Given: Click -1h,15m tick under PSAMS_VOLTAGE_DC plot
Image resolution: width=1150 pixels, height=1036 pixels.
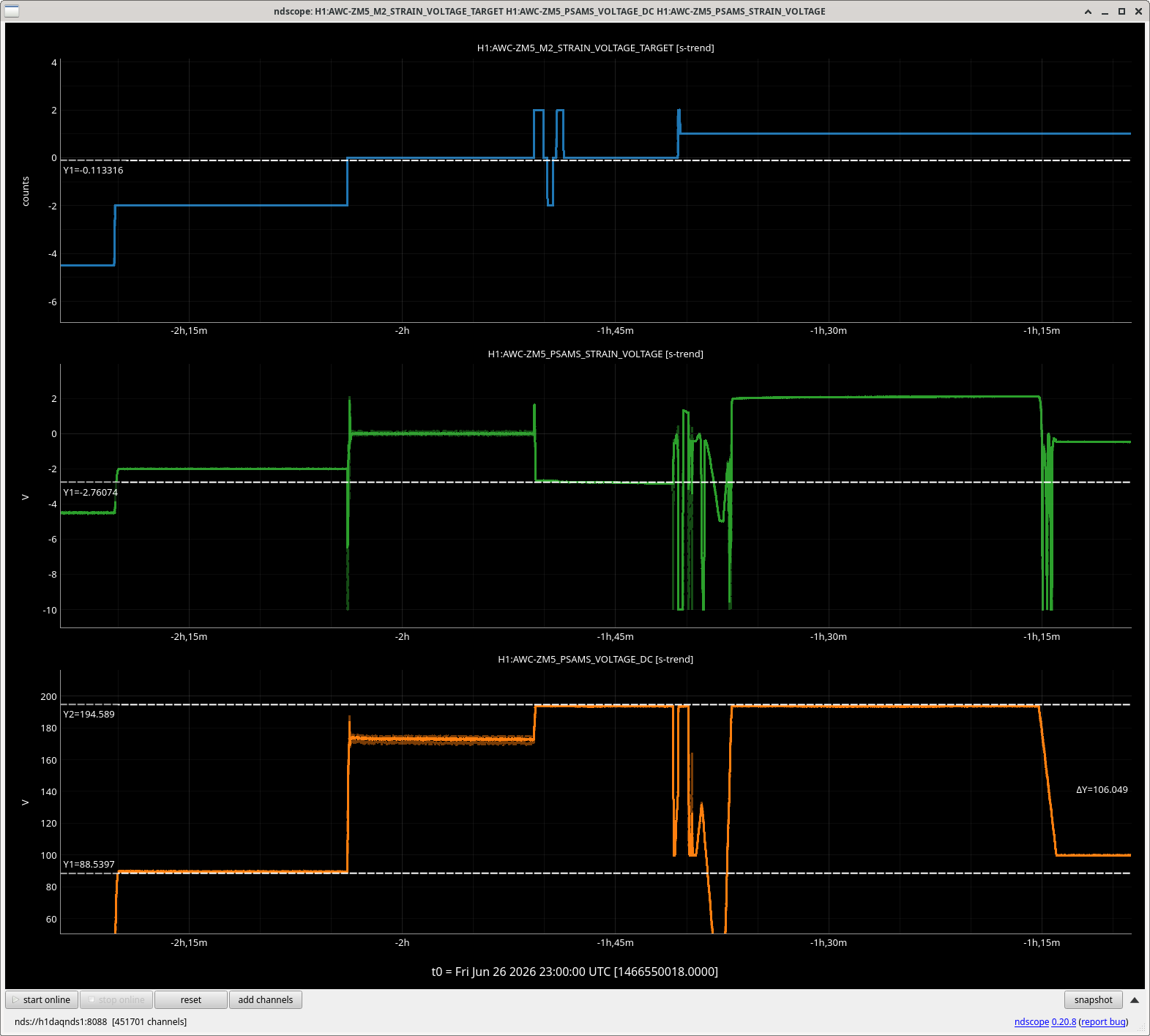Looking at the screenshot, I should pyautogui.click(x=1042, y=942).
